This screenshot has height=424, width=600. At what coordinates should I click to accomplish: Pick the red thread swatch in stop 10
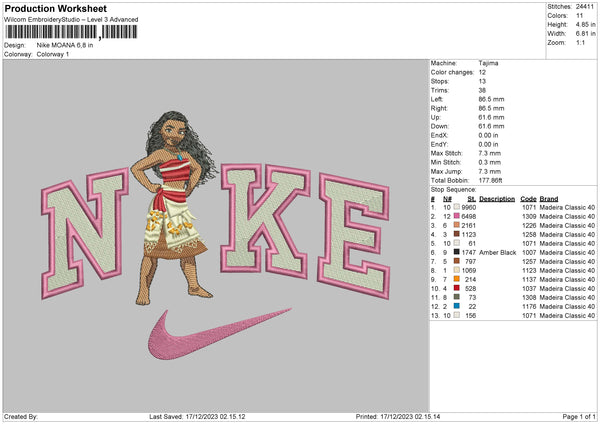click(456, 288)
